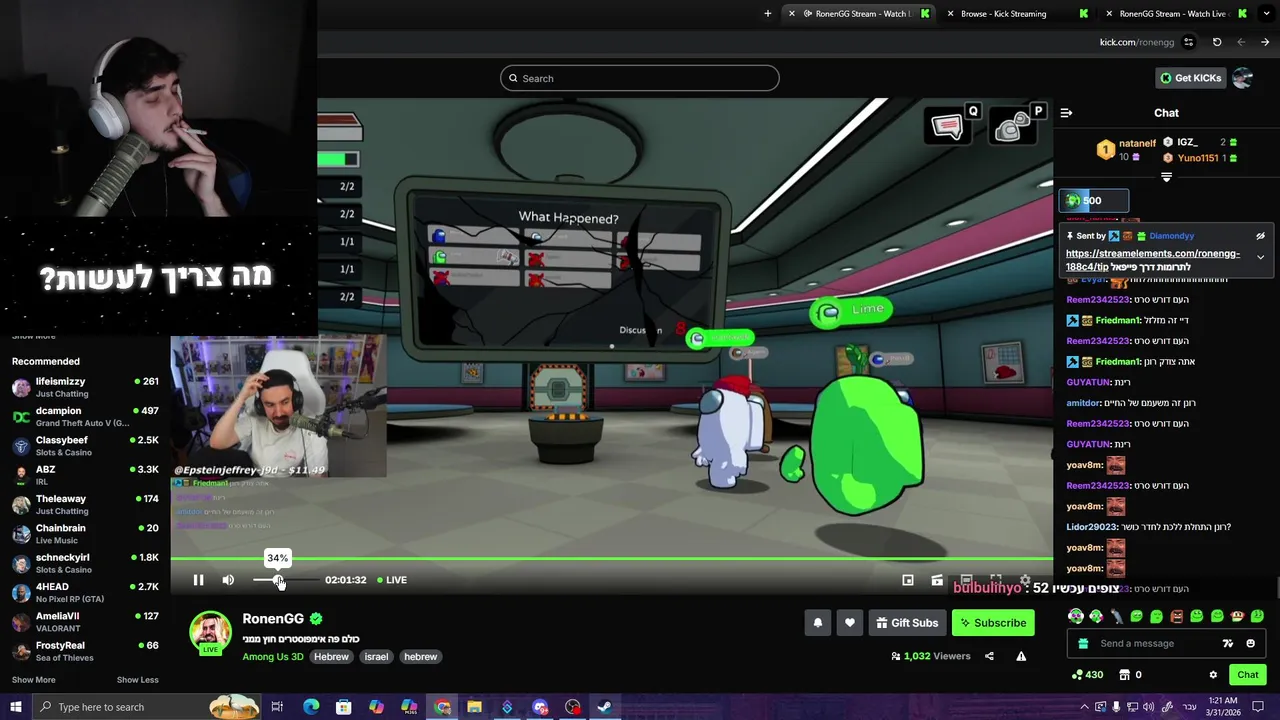
Task: Select the capitalized Hebrew tag
Action: click(x=331, y=657)
